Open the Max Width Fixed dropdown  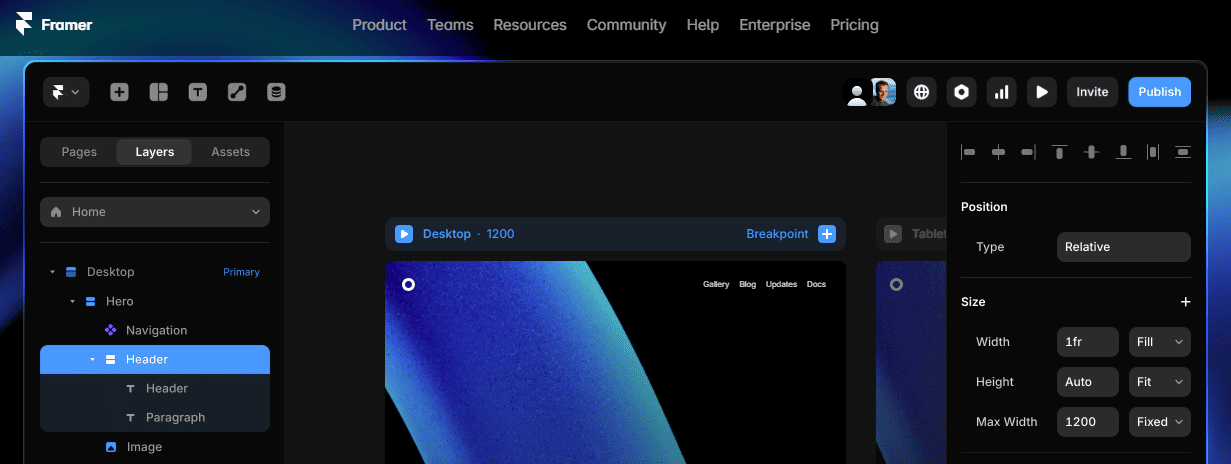pos(1160,422)
